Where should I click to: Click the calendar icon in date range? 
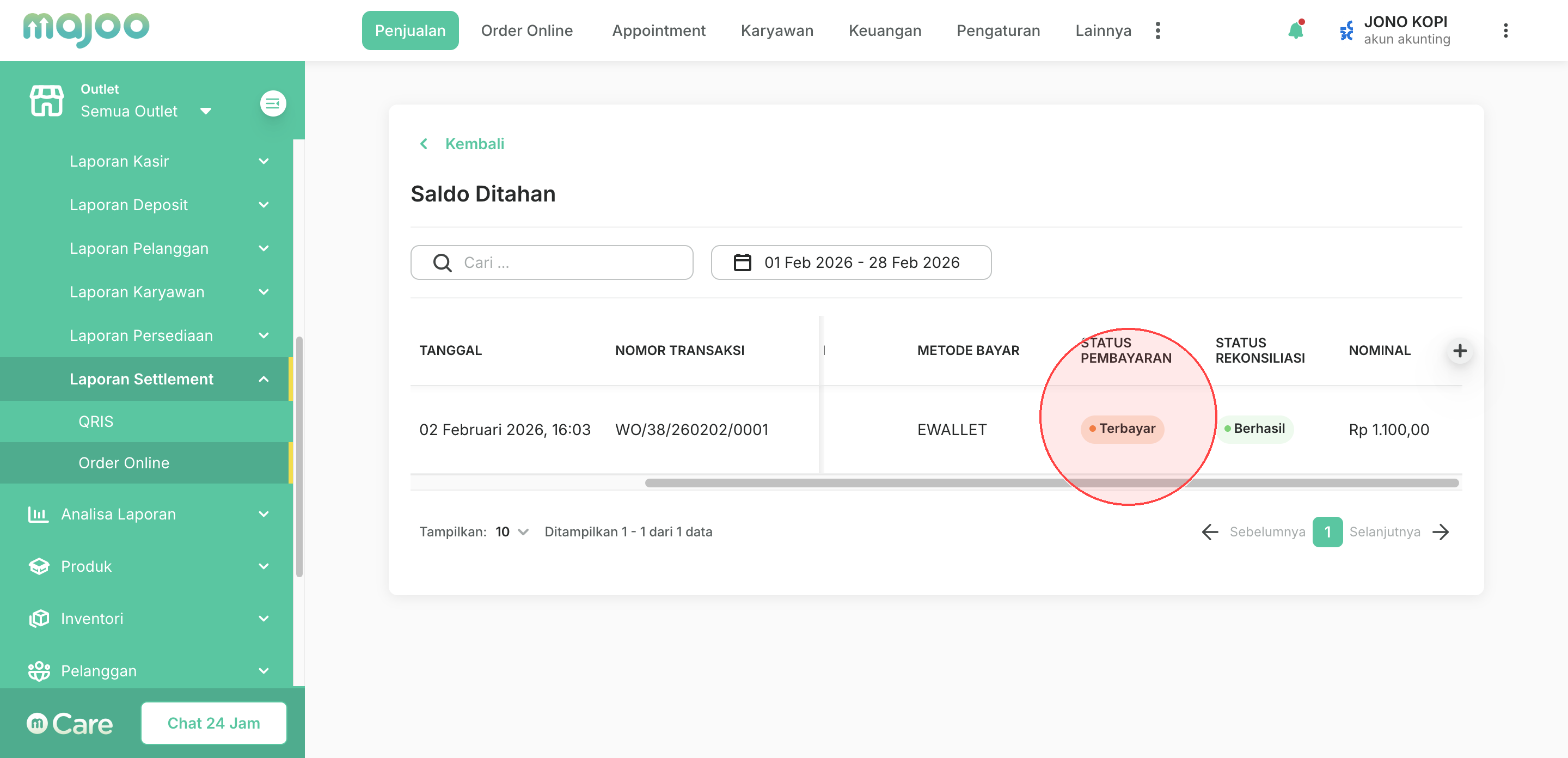742,262
